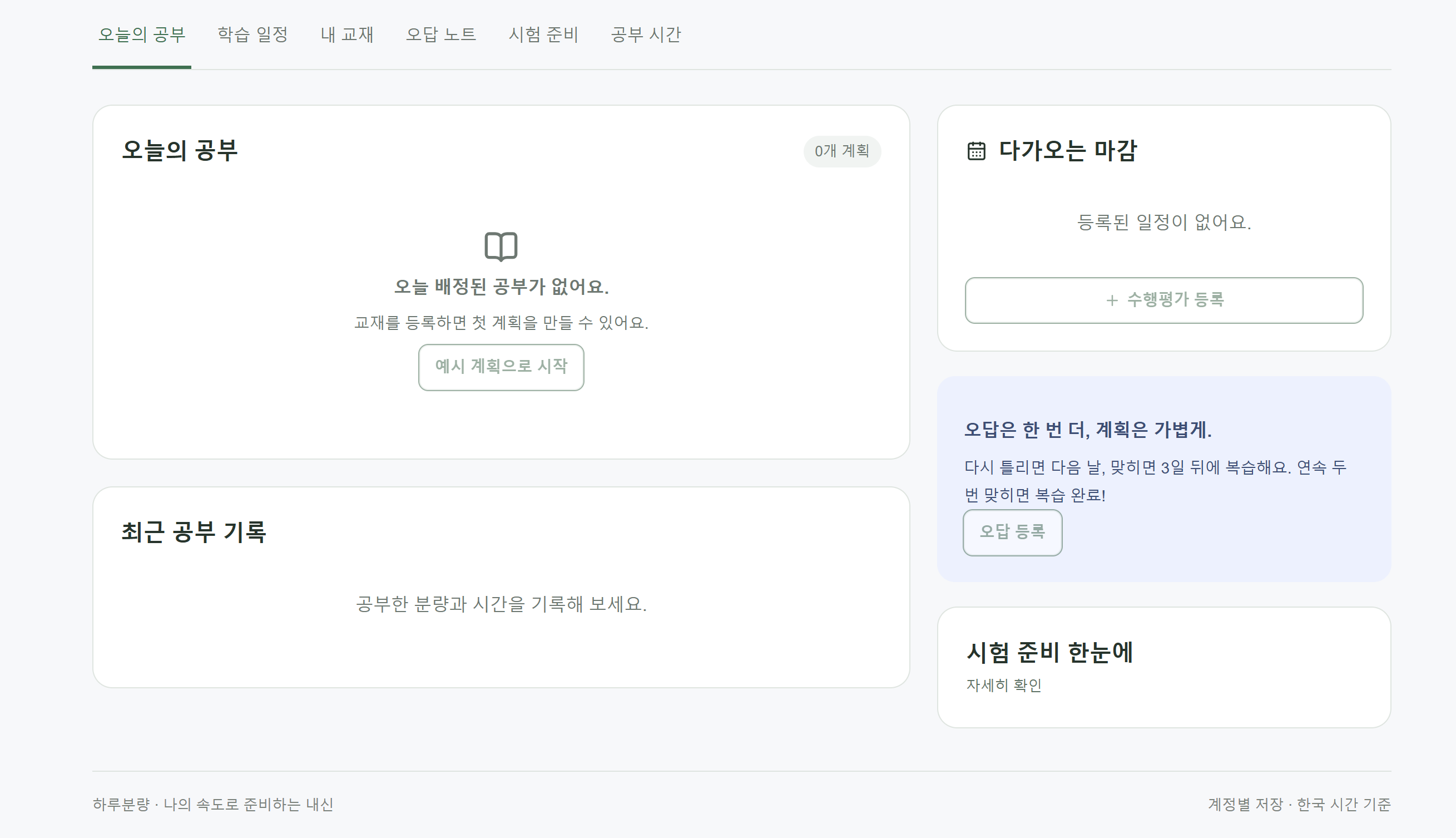
Task: Click footer text 계정별 저장 · 한국 시간 기준
Action: click(1299, 805)
